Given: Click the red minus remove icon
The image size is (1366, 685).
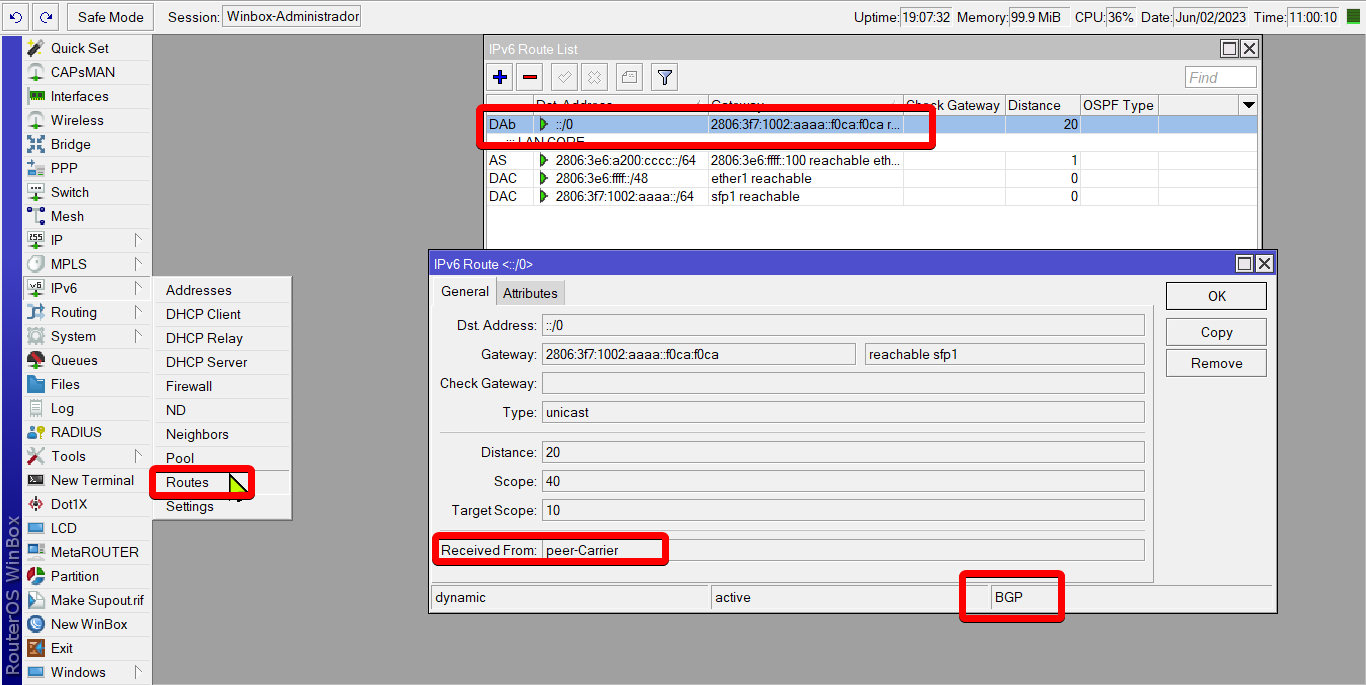Looking at the screenshot, I should (531, 77).
